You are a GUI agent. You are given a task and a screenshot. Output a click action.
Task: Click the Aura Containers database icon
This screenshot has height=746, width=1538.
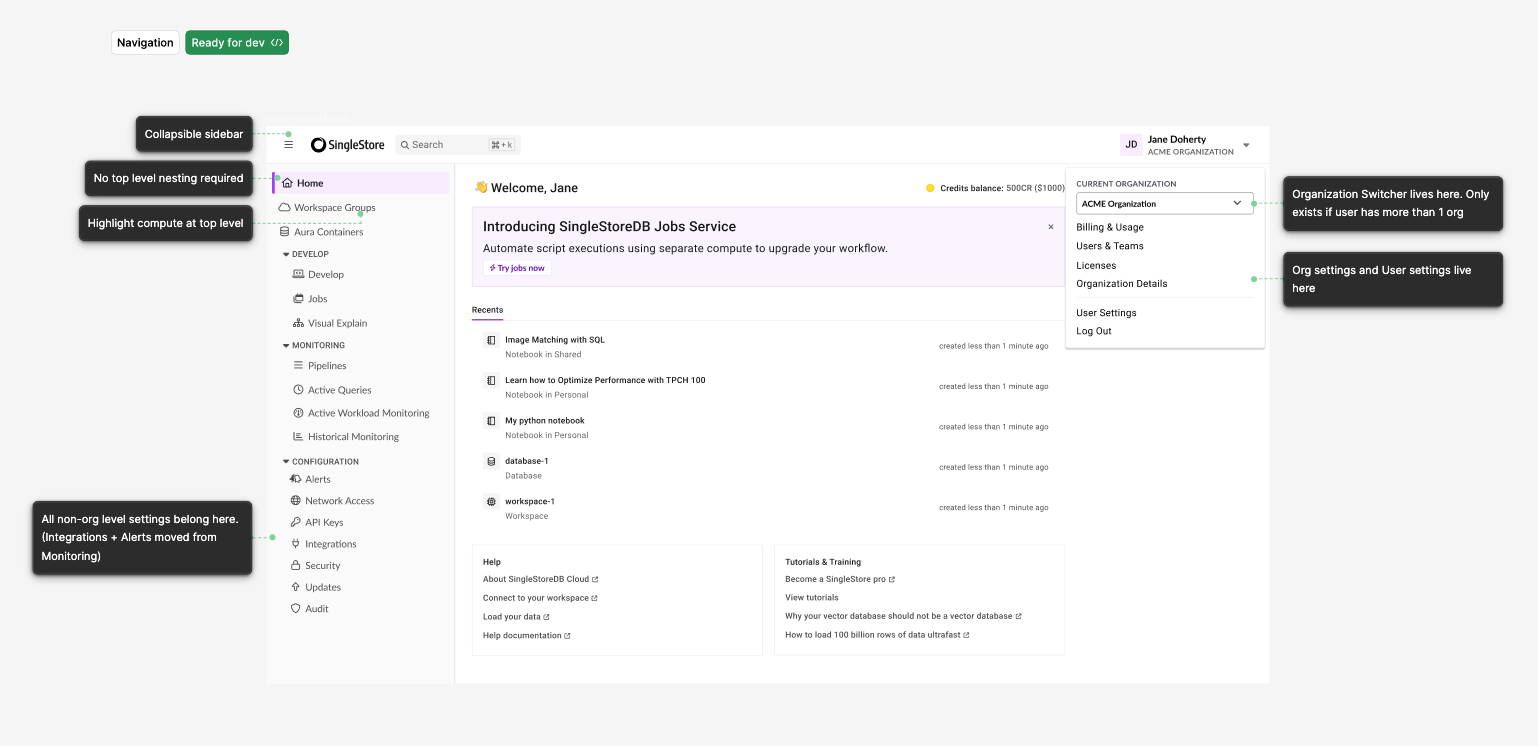tap(284, 232)
